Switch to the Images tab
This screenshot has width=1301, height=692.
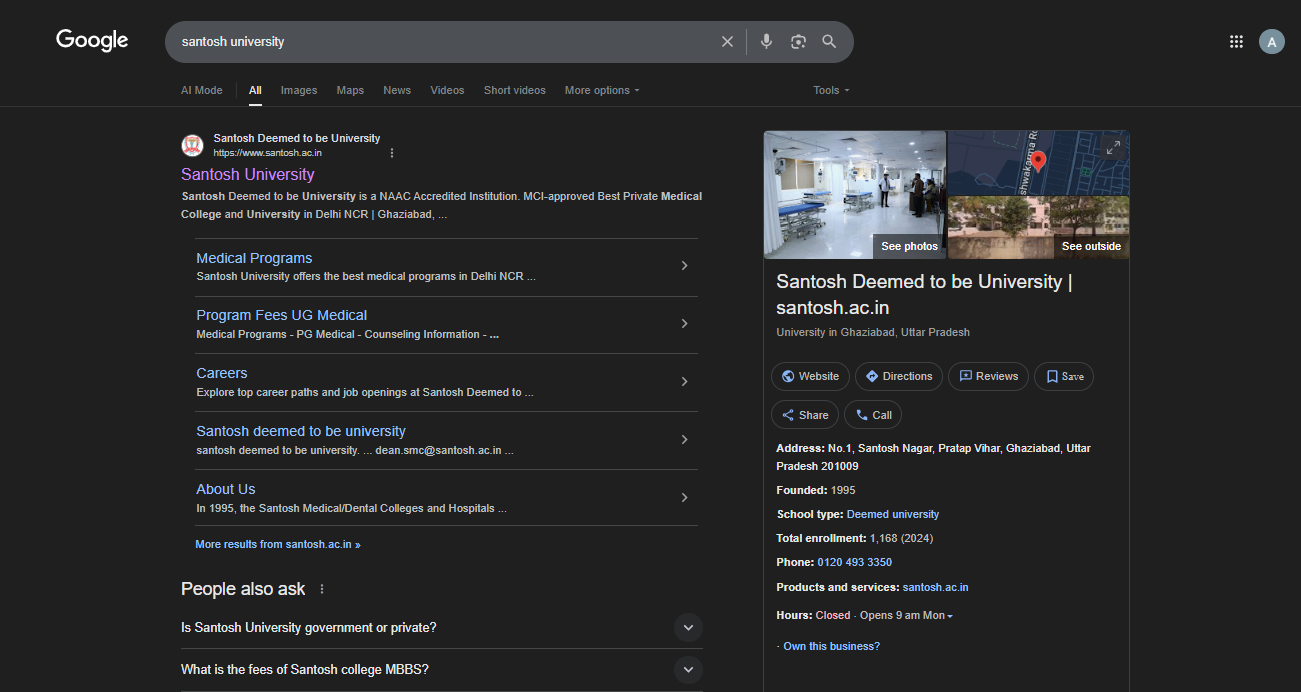tap(298, 90)
